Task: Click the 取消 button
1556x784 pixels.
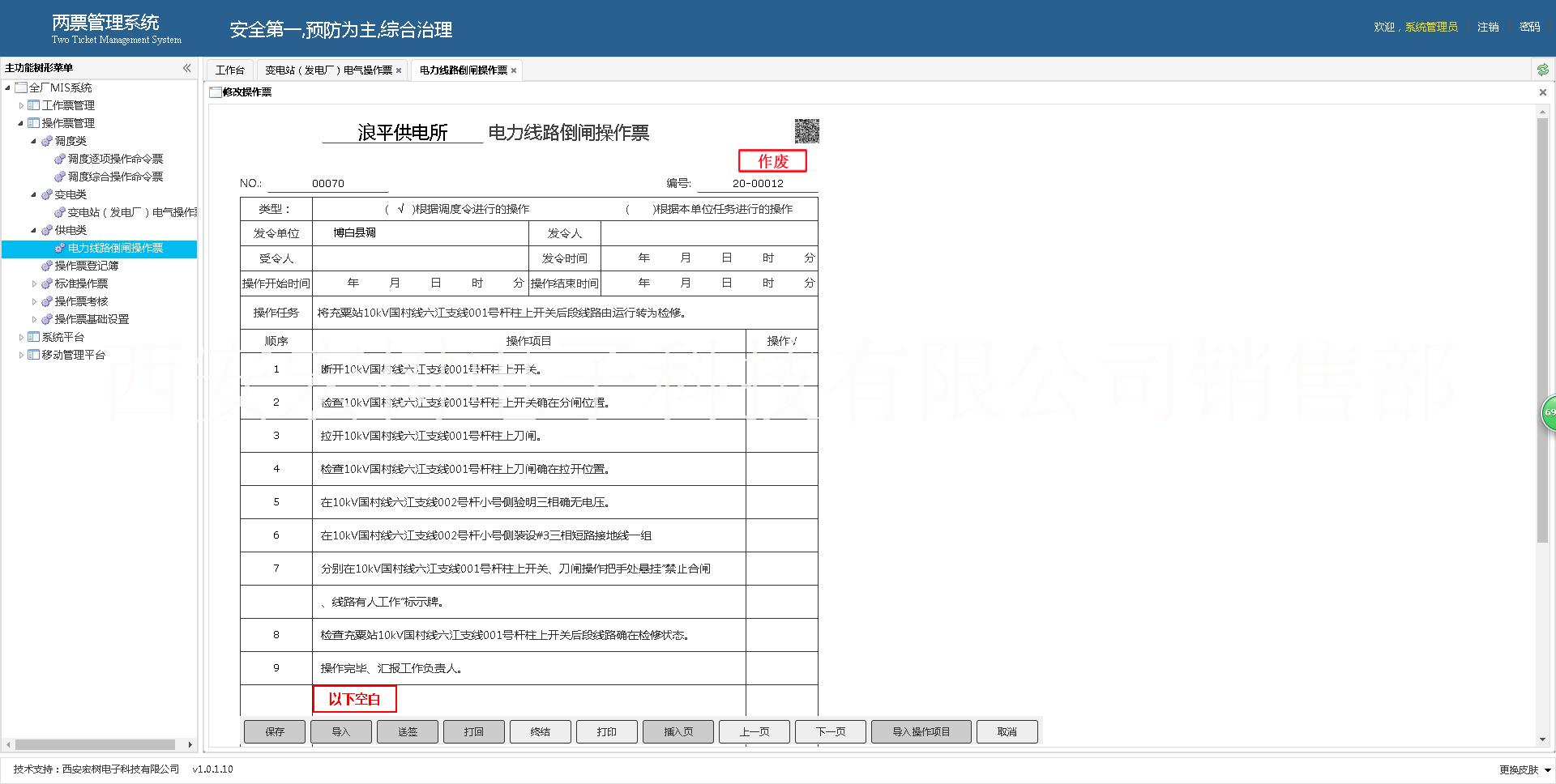Action: pyautogui.click(x=1007, y=731)
